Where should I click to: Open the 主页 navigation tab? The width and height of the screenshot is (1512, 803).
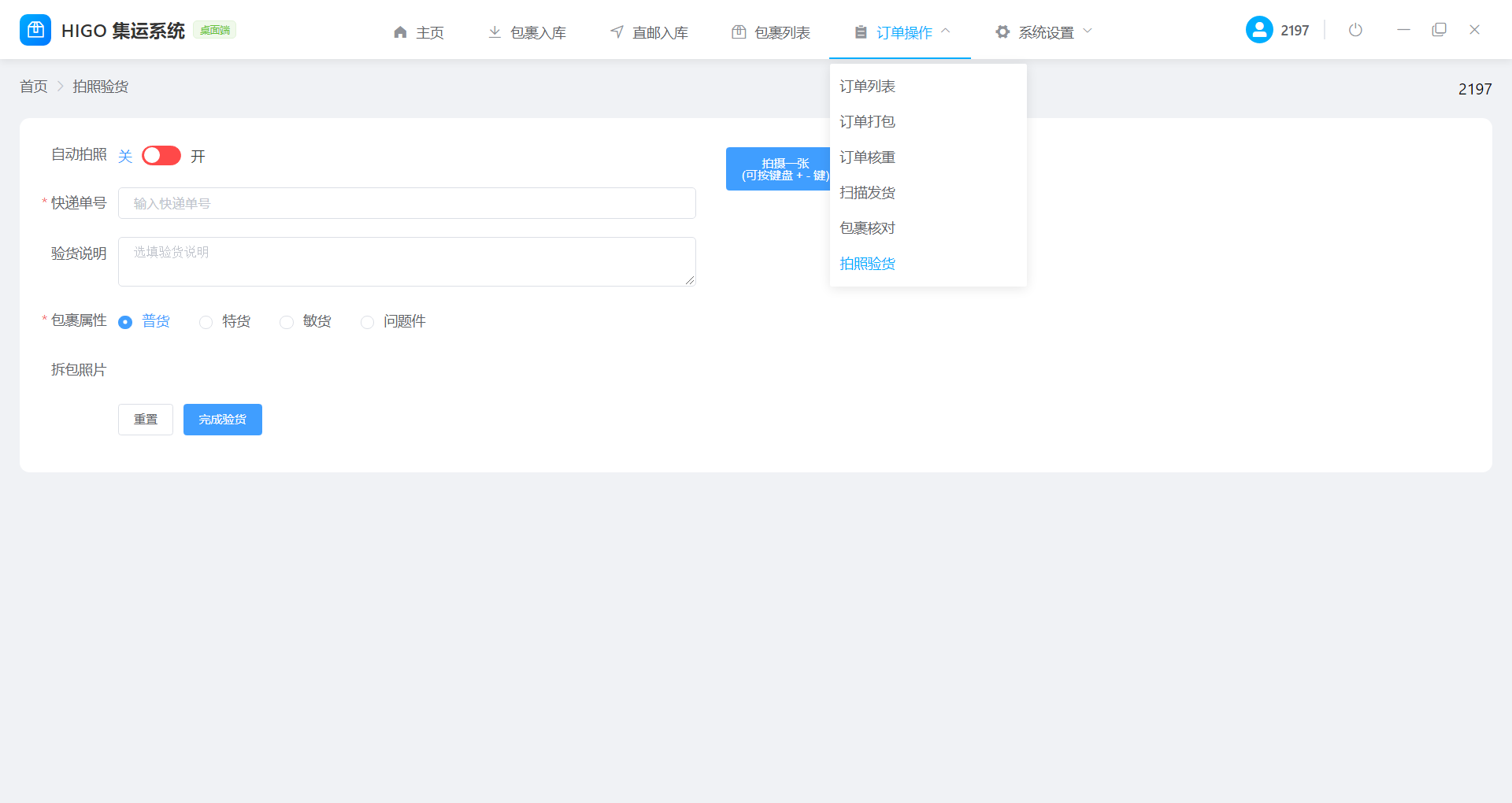(x=419, y=32)
